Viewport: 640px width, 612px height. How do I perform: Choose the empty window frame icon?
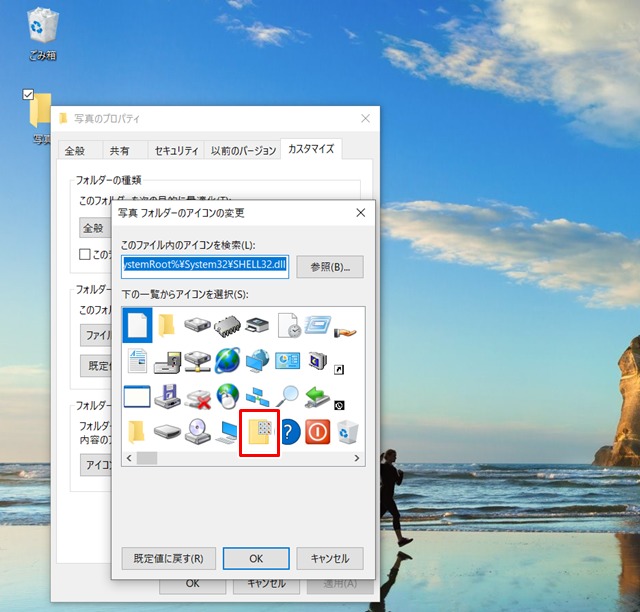137,396
